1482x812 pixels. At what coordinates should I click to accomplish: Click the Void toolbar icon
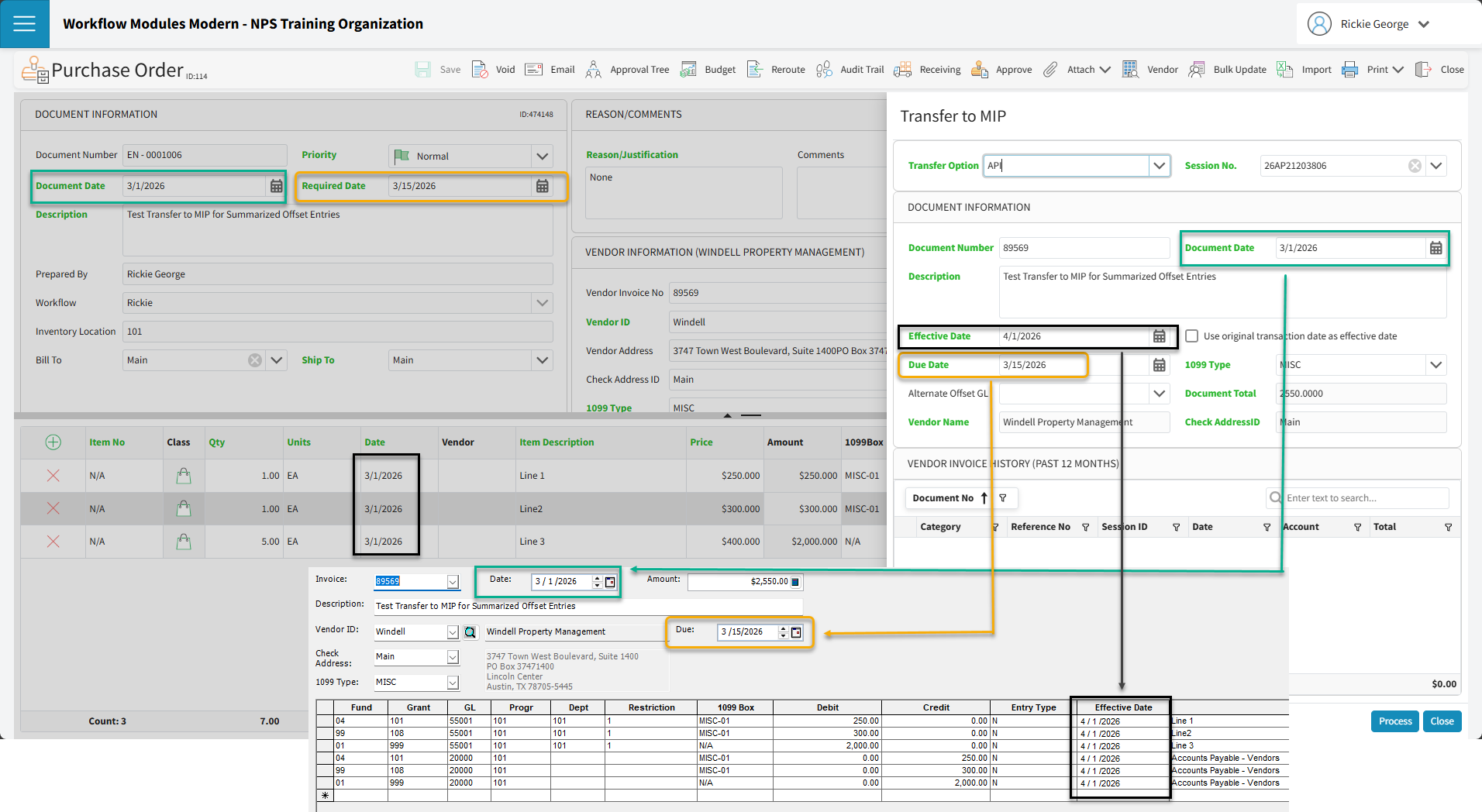[480, 70]
